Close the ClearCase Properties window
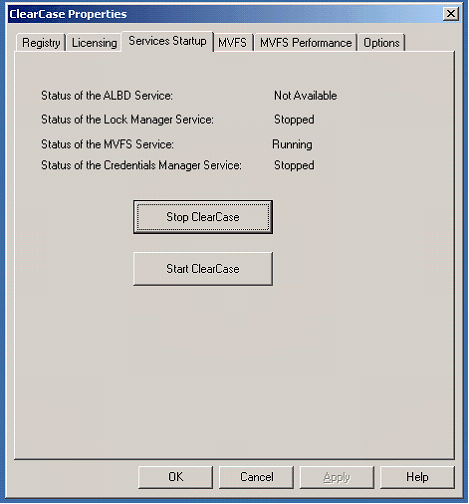Image resolution: width=469 pixels, height=504 pixels. tap(451, 14)
